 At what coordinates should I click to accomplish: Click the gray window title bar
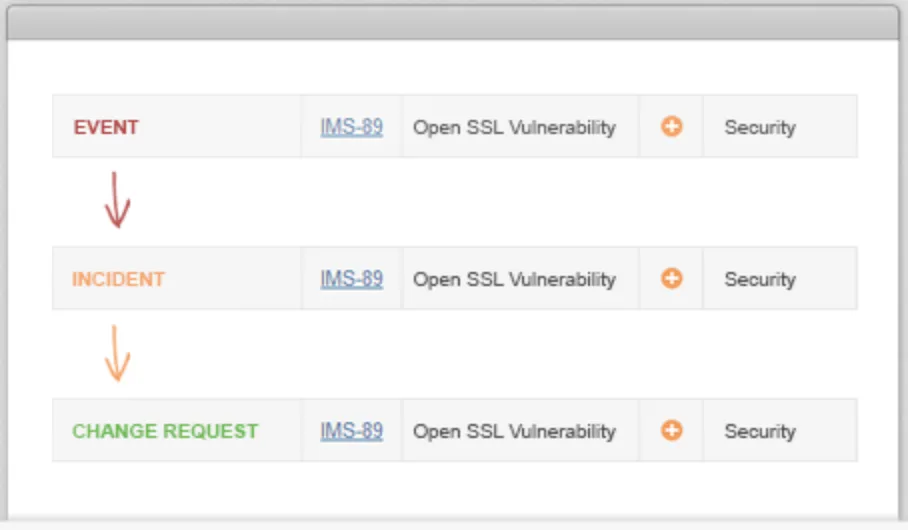[x=453, y=22]
